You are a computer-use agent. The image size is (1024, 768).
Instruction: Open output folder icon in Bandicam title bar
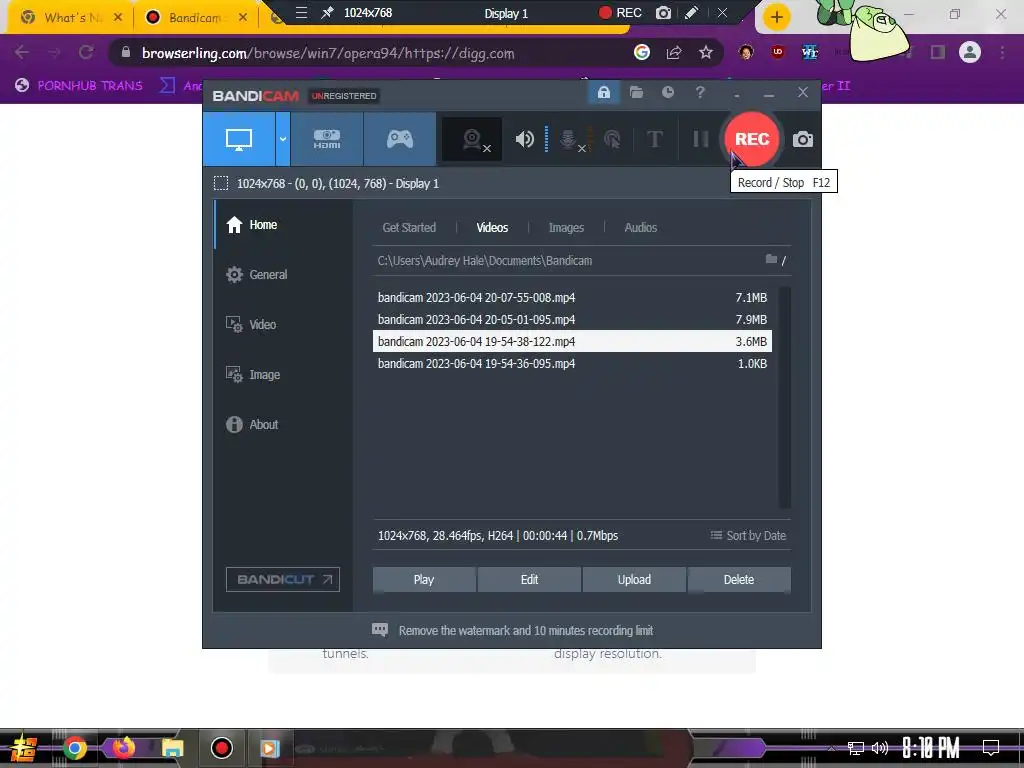(x=636, y=93)
